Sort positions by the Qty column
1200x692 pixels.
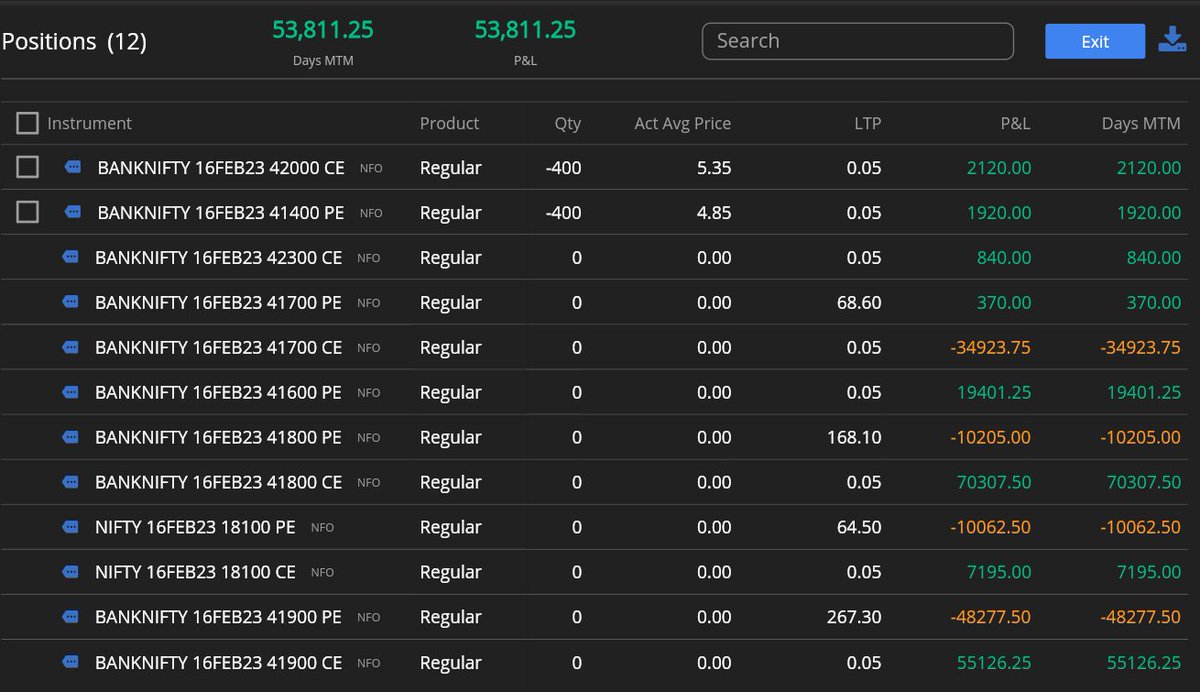tap(566, 123)
